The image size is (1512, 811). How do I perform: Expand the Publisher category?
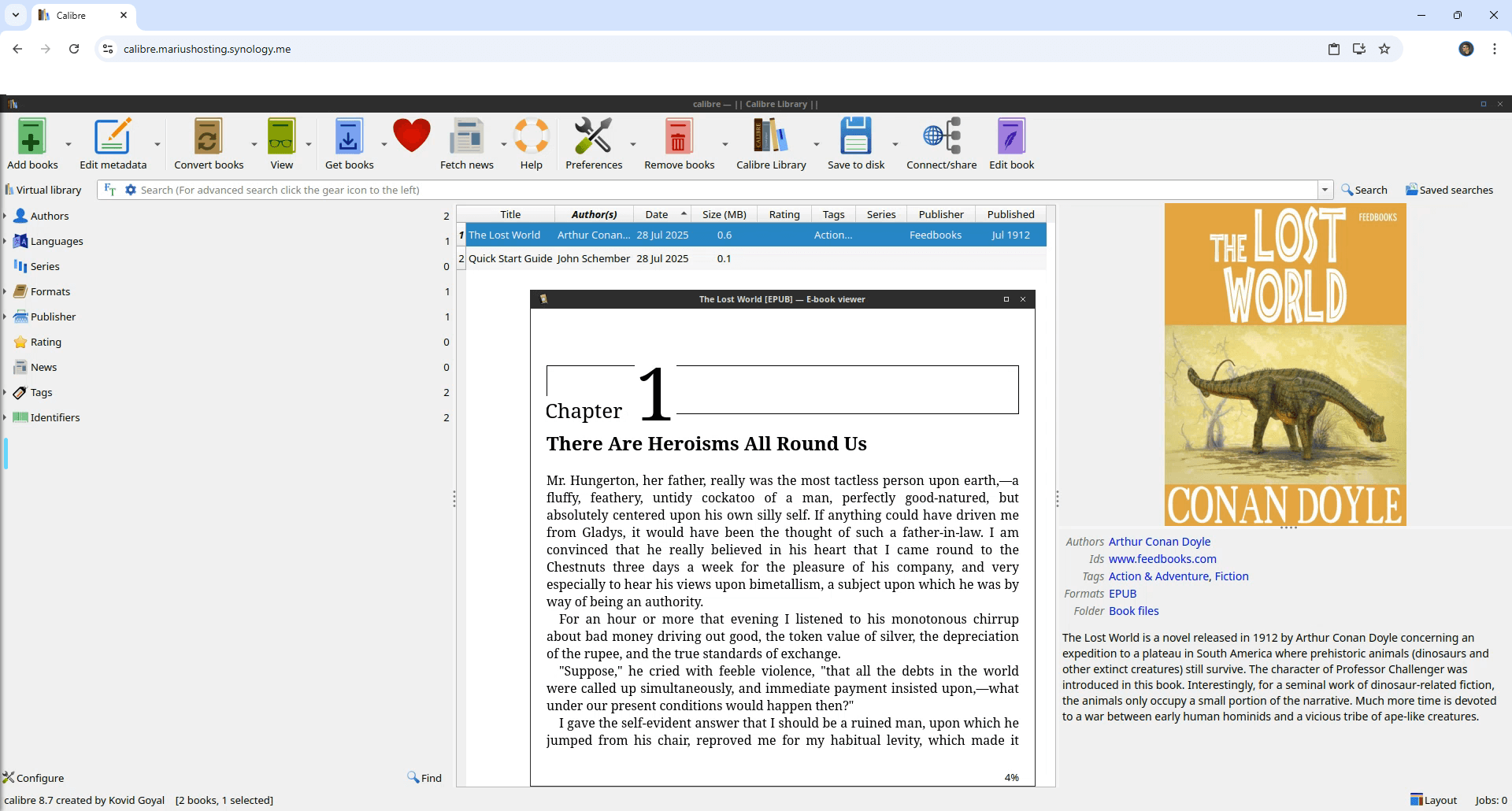coord(5,317)
